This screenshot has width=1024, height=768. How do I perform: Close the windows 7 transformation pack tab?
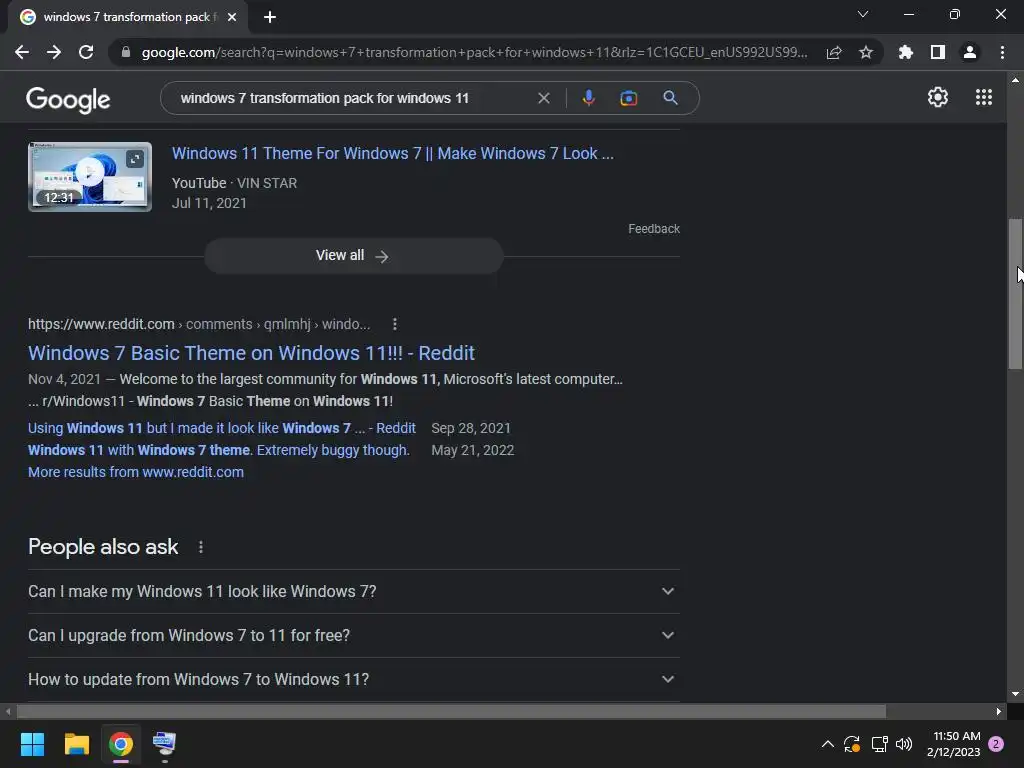pyautogui.click(x=232, y=17)
